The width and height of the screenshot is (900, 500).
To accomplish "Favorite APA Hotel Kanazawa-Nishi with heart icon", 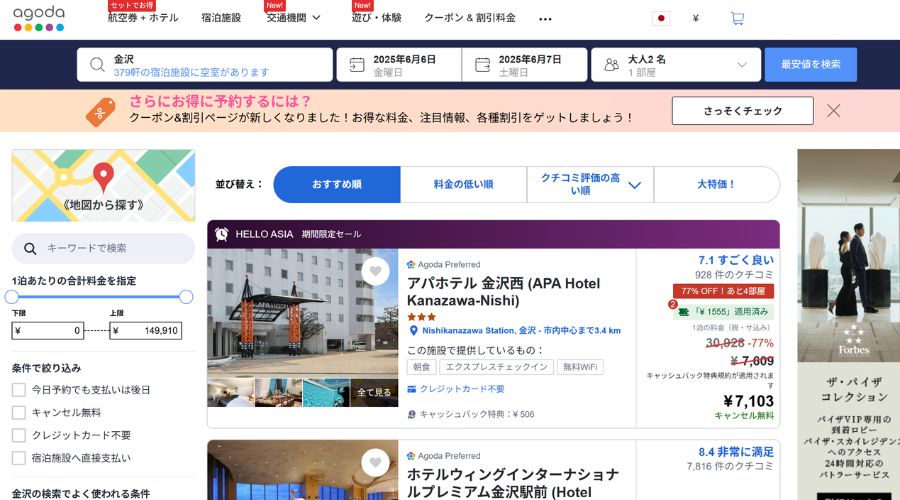I will pos(375,272).
